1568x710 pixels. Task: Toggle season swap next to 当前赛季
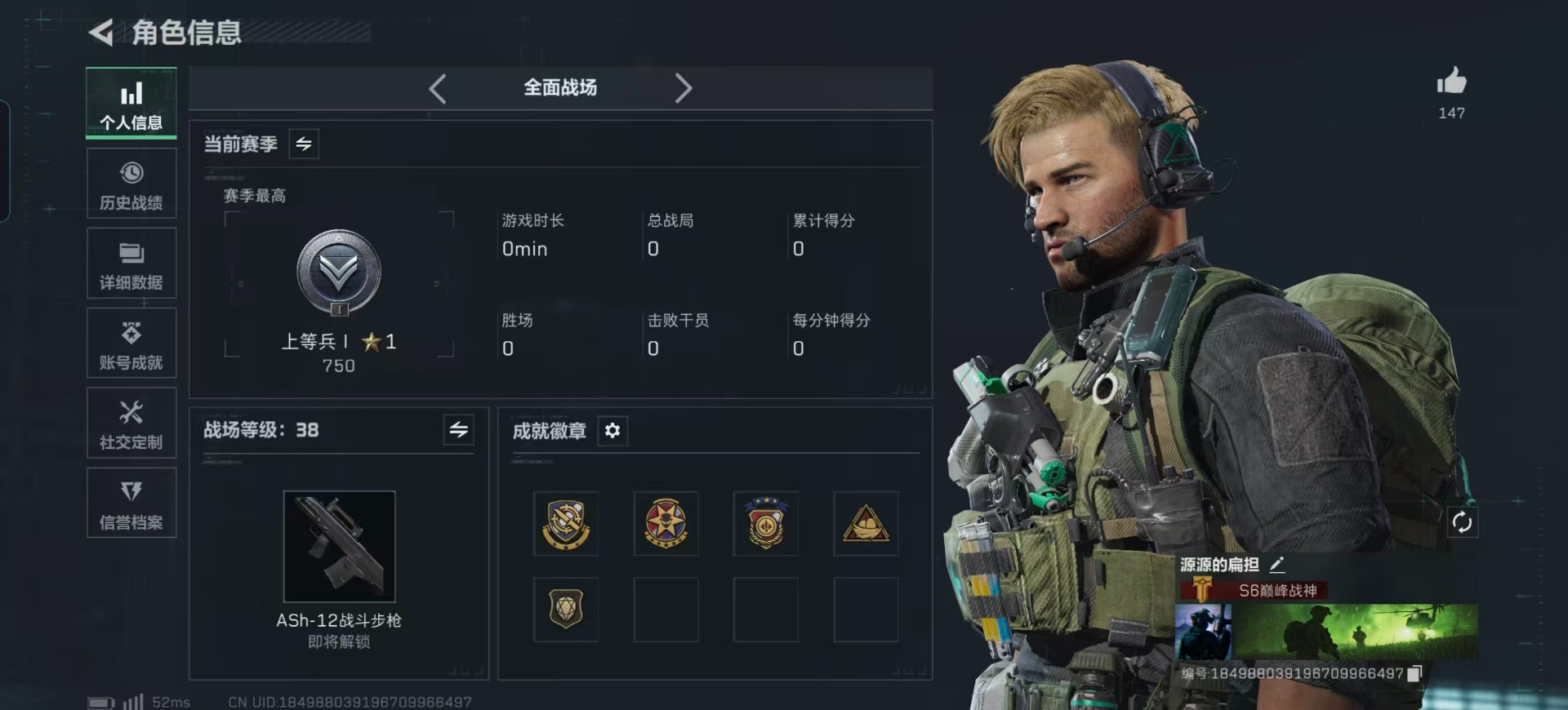(x=304, y=144)
